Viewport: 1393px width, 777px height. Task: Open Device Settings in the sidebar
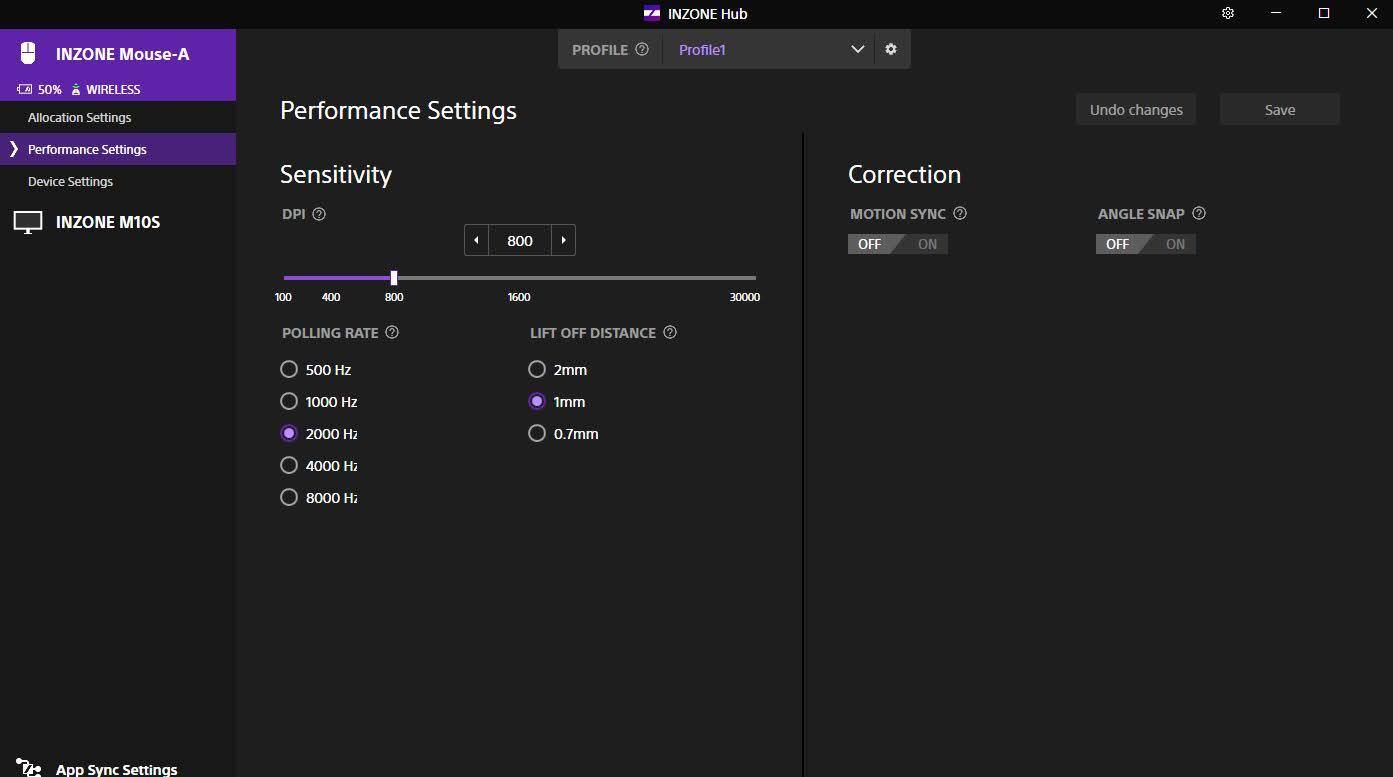pyautogui.click(x=70, y=181)
